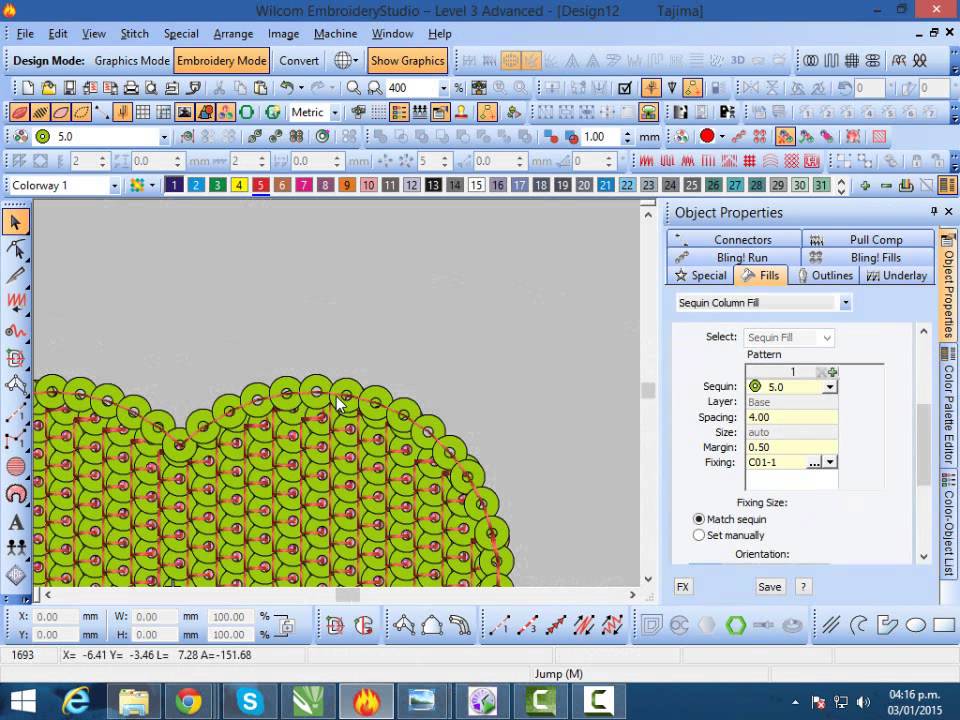The image size is (960, 720).
Task: Select the red zigzag stitch tool in left toolbox
Action: click(15, 302)
